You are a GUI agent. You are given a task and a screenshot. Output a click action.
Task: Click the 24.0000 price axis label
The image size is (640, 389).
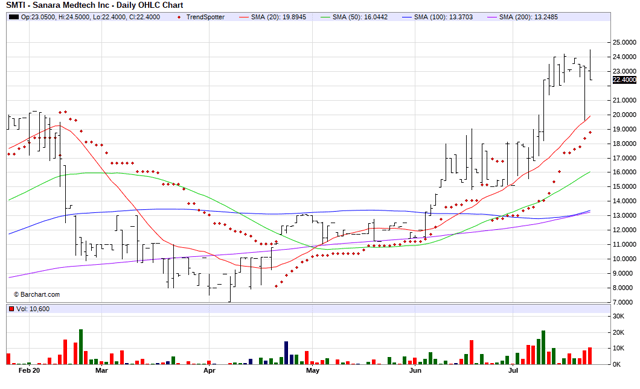click(x=624, y=57)
